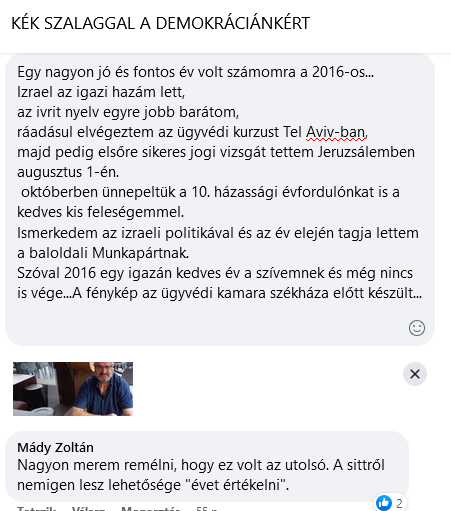Click the Tetszik like link under comment
Image resolution: width=451 pixels, height=511 pixels.
[x=37, y=509]
